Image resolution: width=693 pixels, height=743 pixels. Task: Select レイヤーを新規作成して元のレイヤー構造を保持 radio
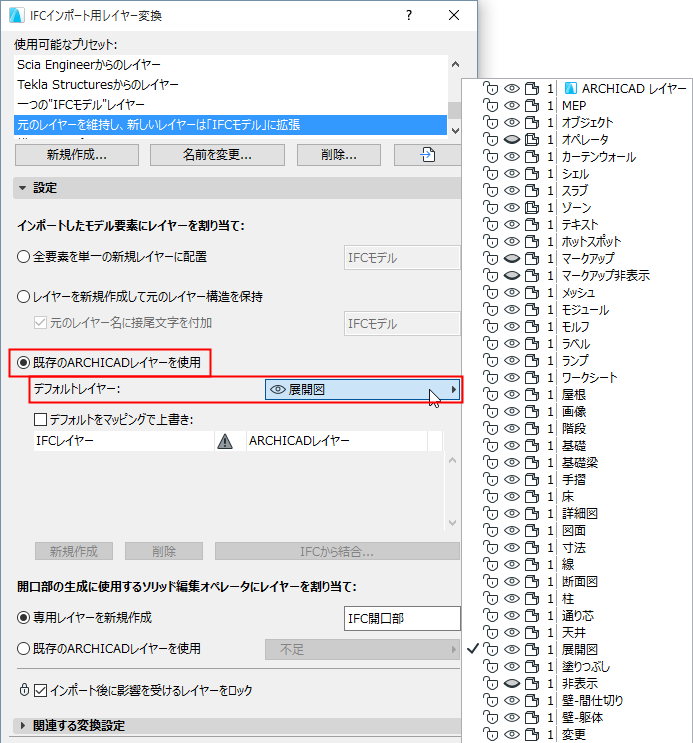click(x=23, y=297)
